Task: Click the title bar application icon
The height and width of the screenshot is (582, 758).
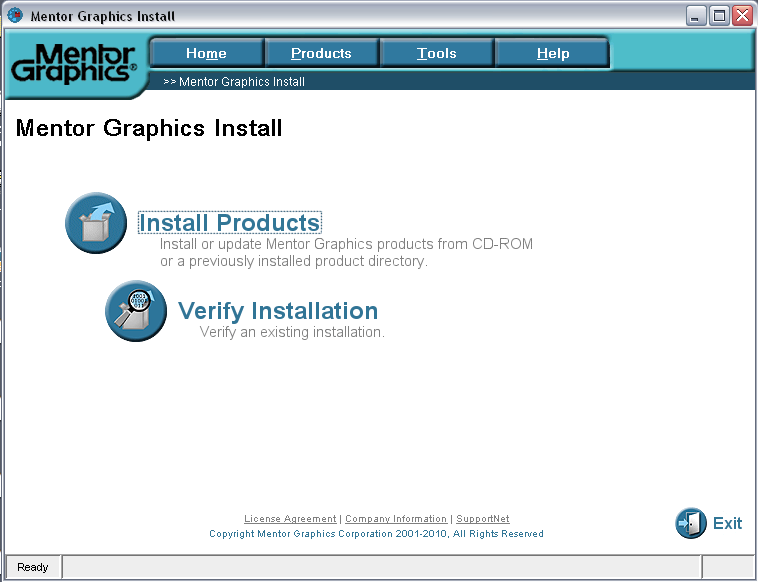Action: 15,15
